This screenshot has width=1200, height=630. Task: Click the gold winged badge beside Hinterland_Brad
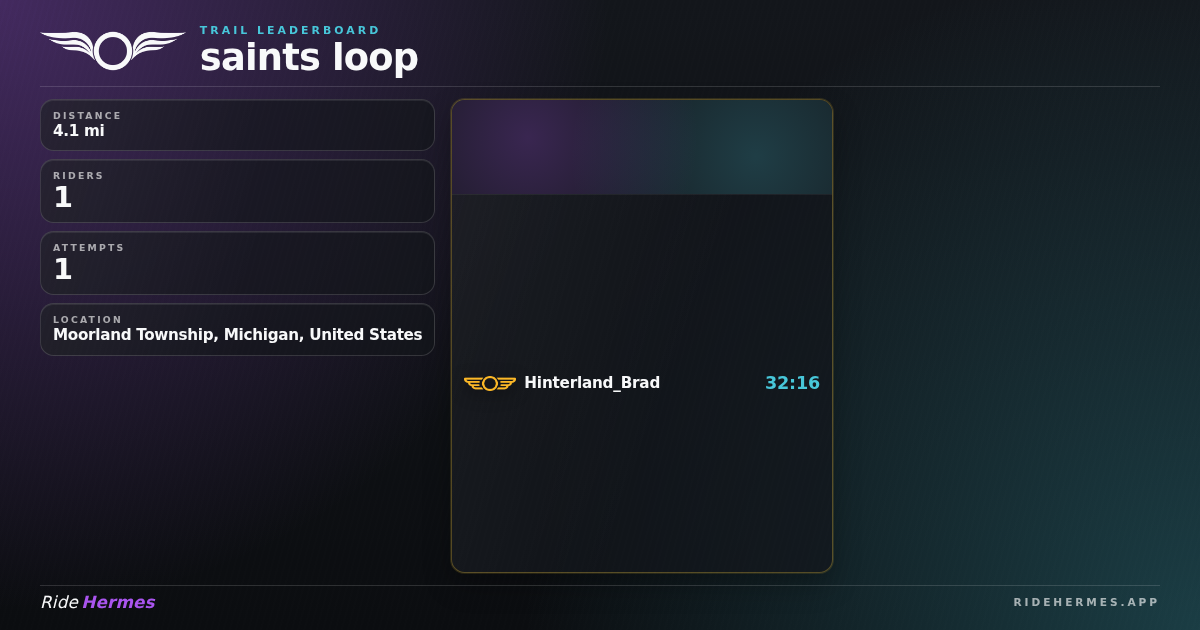coord(490,383)
